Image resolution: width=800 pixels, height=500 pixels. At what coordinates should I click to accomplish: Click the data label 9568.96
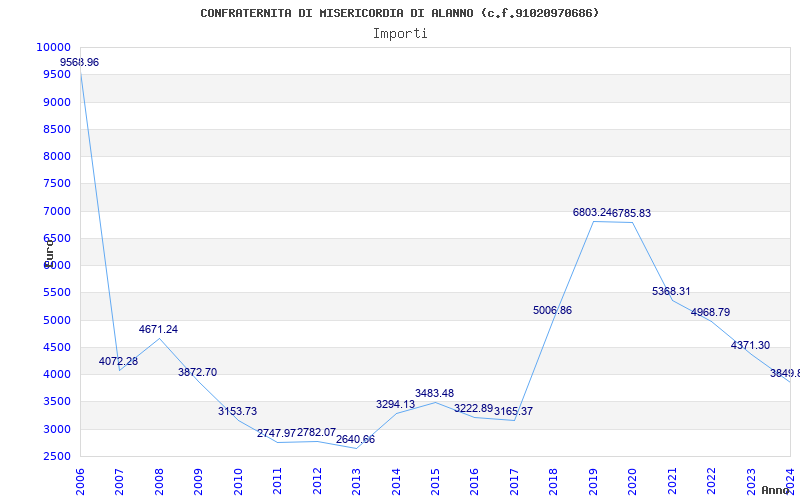click(80, 62)
